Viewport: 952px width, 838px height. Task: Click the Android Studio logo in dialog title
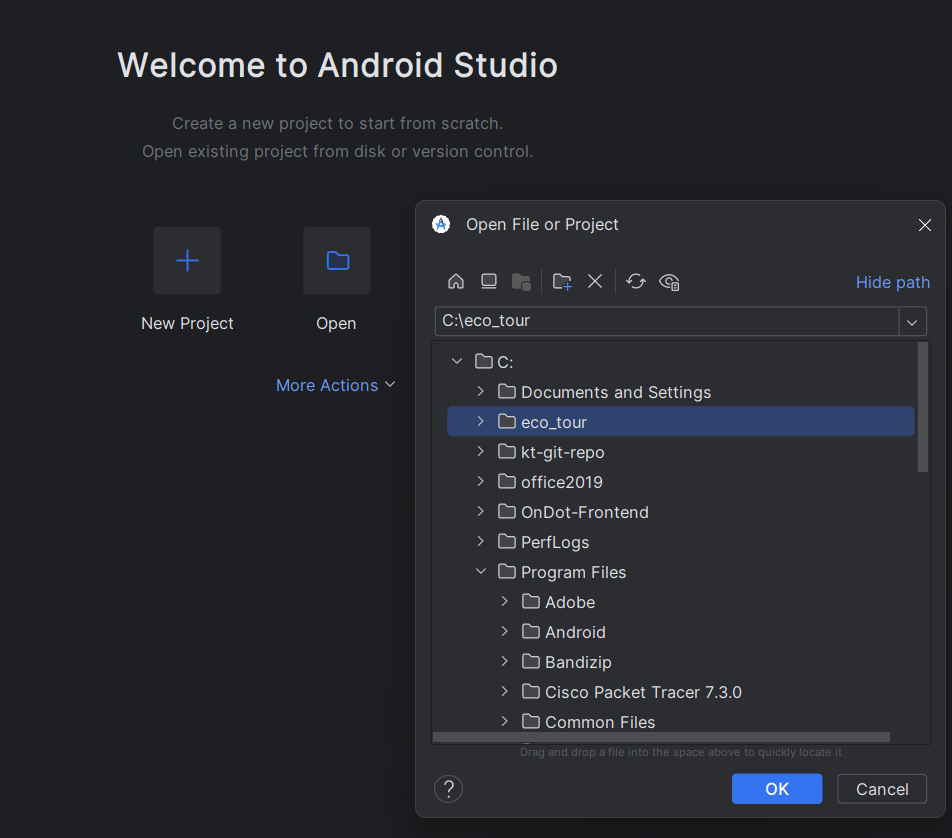click(441, 225)
